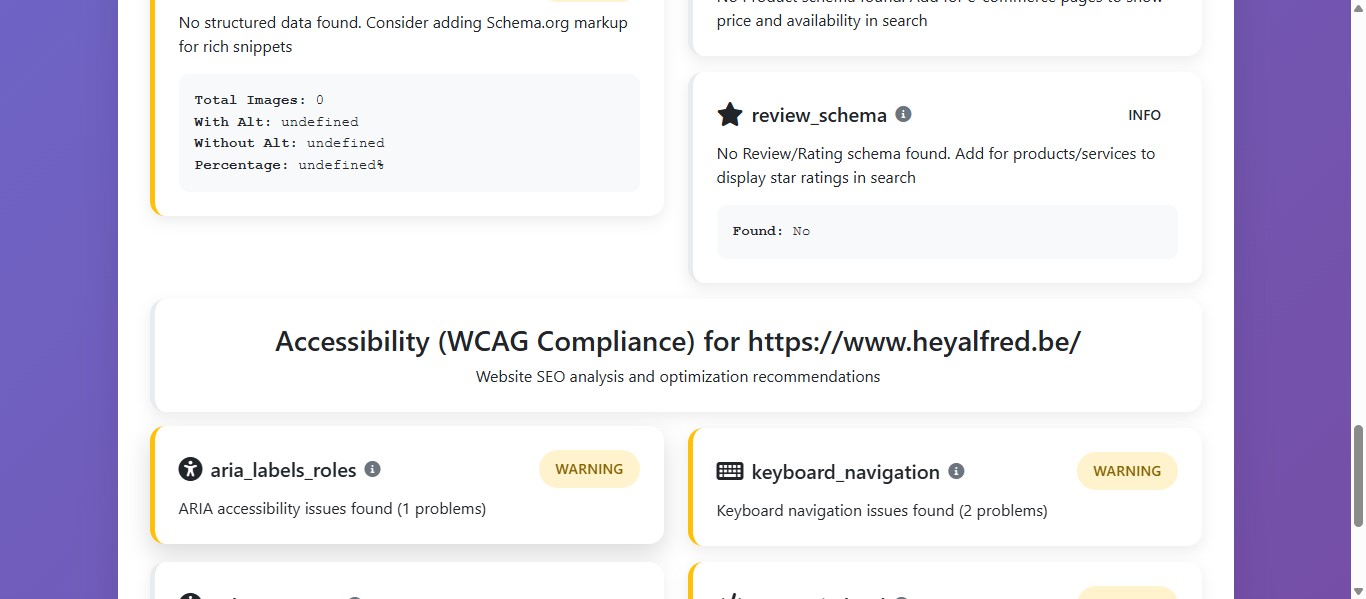Click the review_schema card title
1366x599 pixels.
click(820, 114)
